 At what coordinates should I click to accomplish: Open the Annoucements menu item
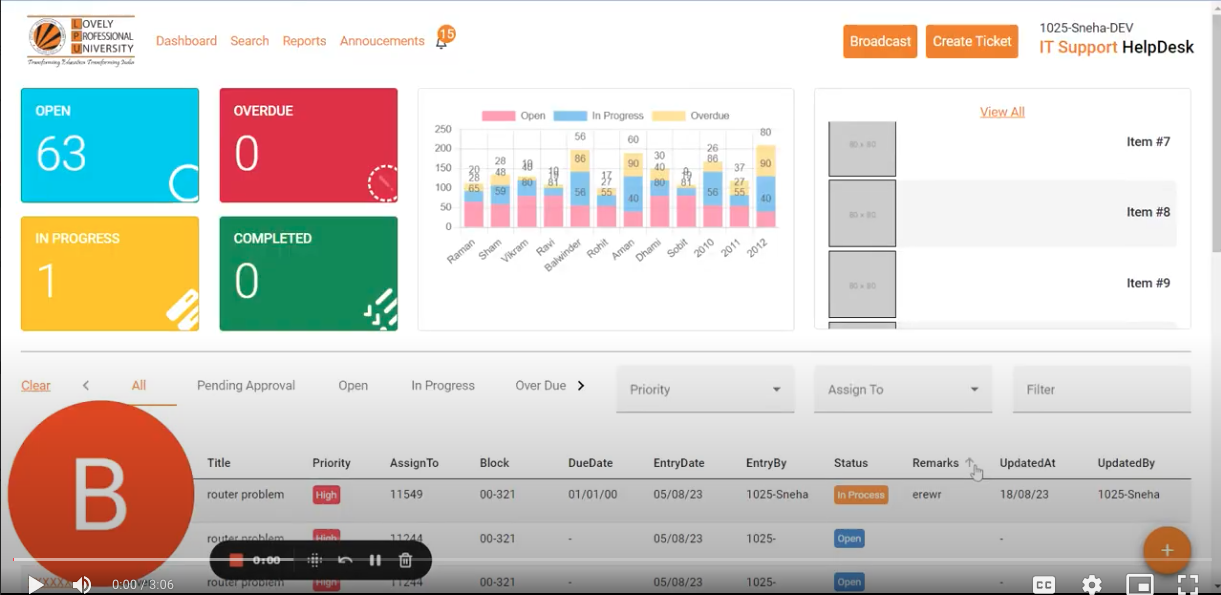(382, 41)
